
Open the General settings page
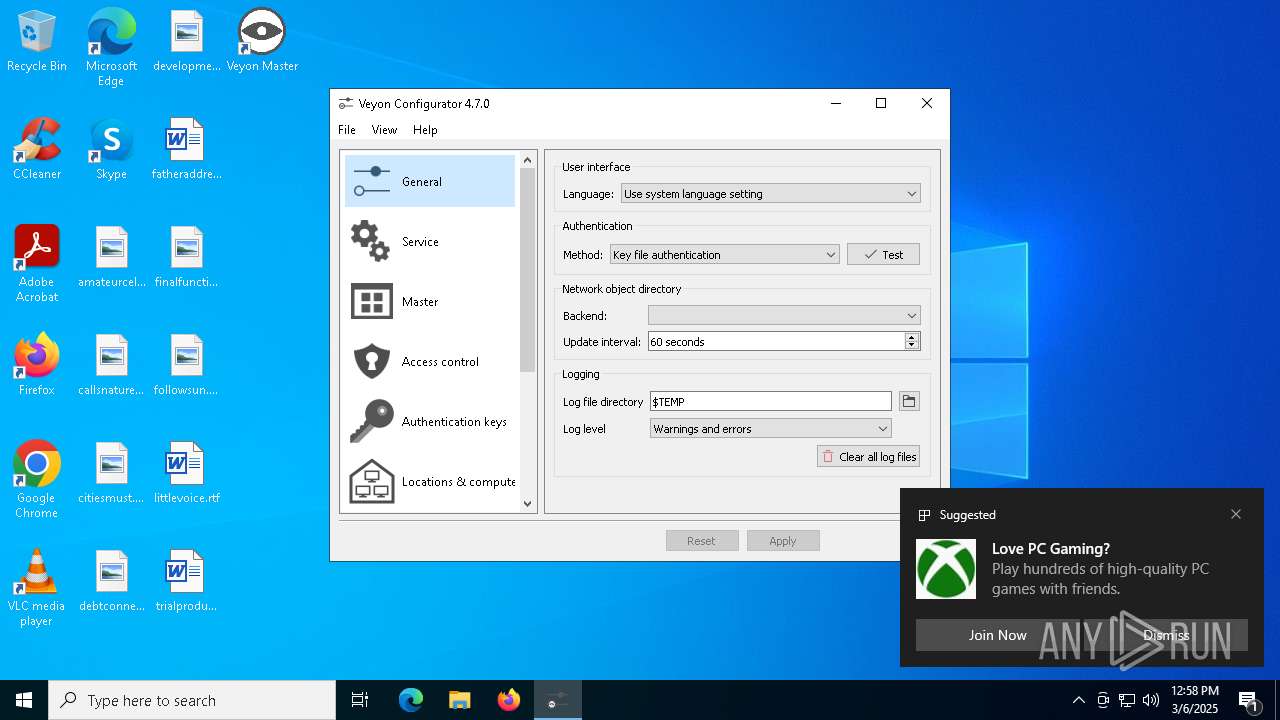click(430, 181)
